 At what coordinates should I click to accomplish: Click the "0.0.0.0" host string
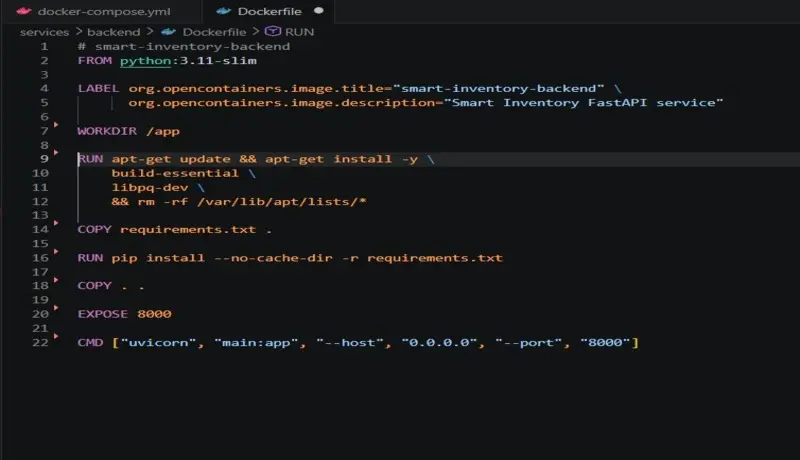439,343
